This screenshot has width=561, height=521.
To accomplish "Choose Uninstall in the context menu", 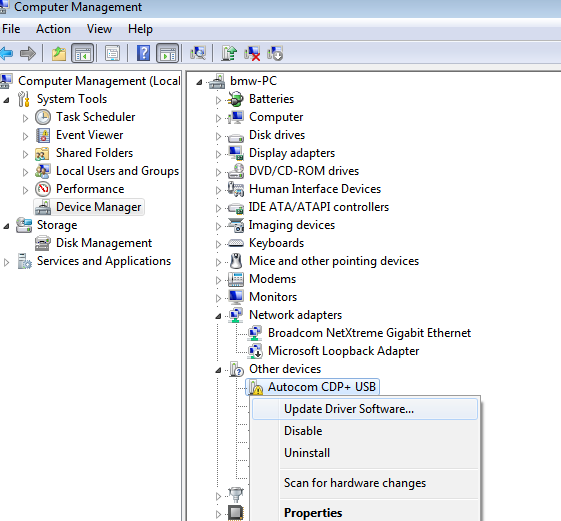I will click(365, 453).
